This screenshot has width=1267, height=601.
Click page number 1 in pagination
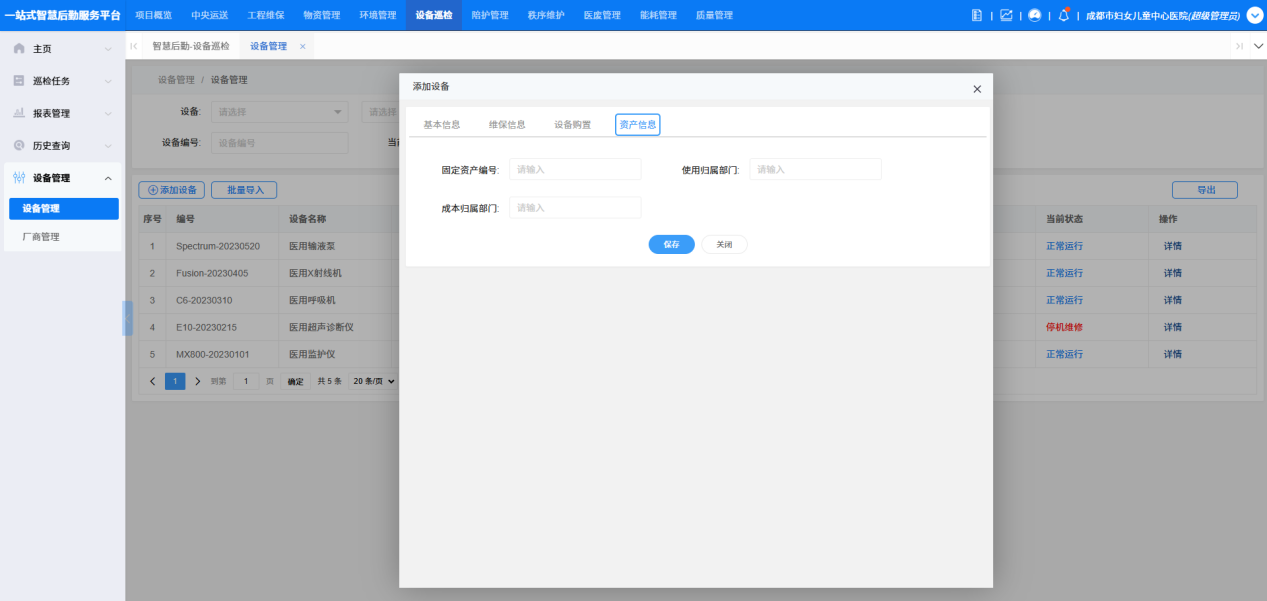(x=175, y=381)
